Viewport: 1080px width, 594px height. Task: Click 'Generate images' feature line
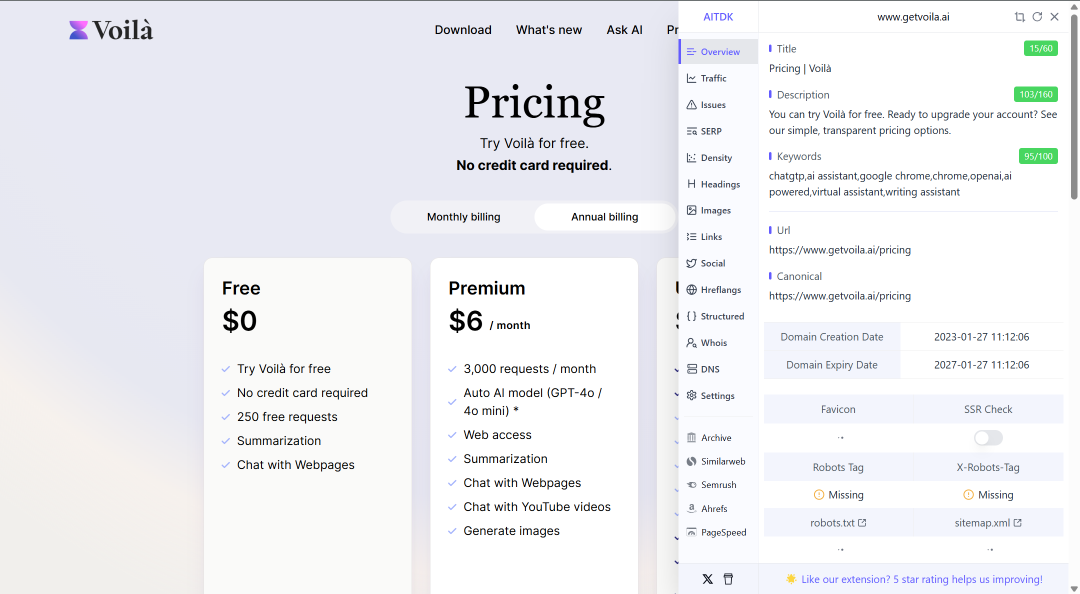[x=511, y=531]
